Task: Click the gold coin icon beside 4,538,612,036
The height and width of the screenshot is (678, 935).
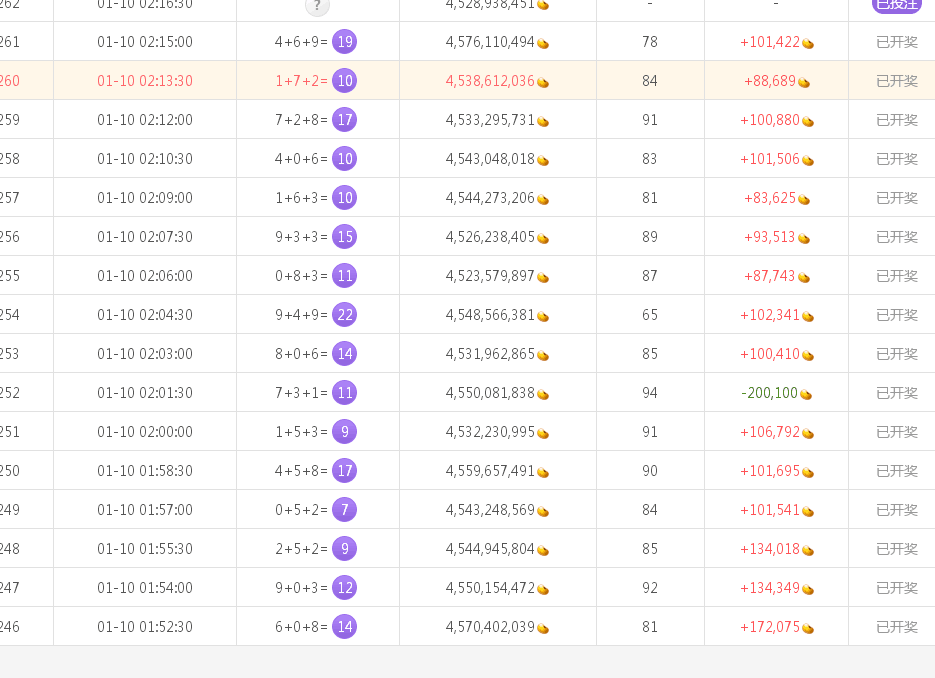Action: pos(543,82)
